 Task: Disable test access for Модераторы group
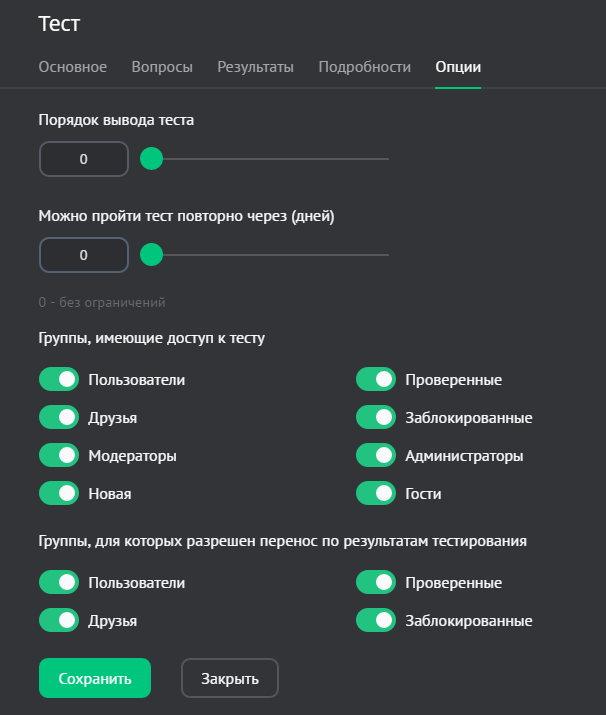coord(59,455)
